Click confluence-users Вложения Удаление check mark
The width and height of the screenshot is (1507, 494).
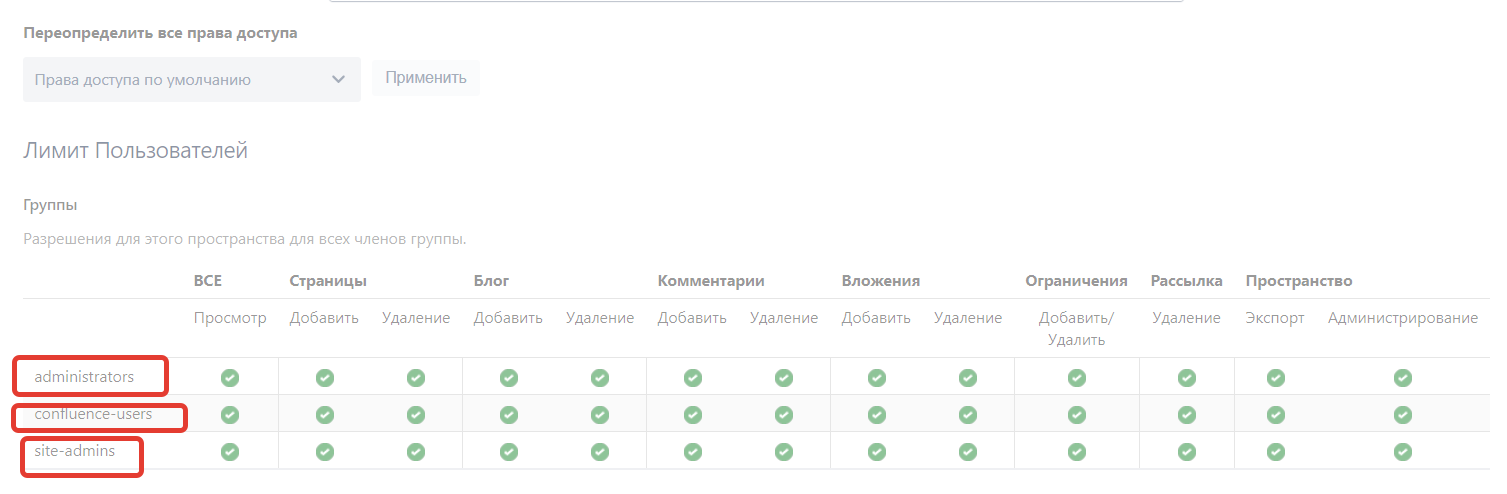pos(968,415)
